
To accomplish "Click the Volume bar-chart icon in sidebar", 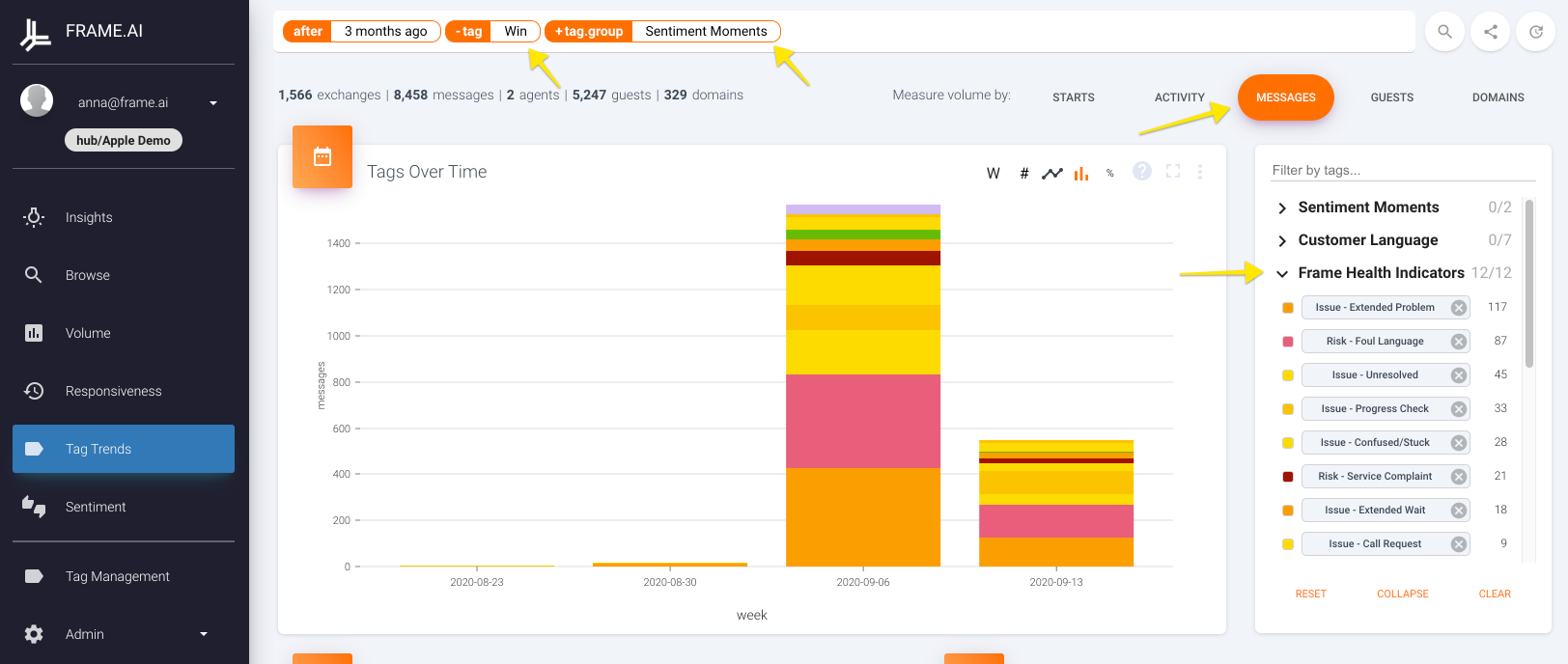I will click(x=34, y=333).
